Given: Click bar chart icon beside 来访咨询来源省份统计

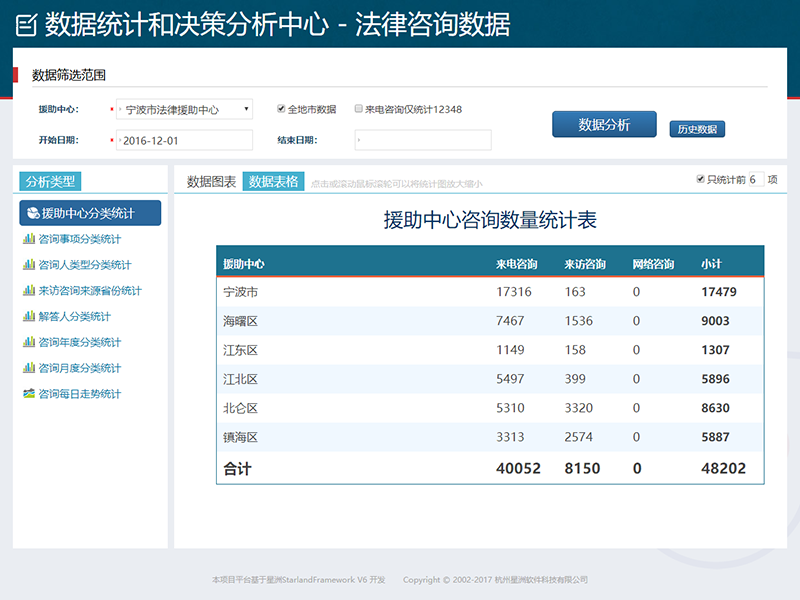Looking at the screenshot, I should (29, 290).
